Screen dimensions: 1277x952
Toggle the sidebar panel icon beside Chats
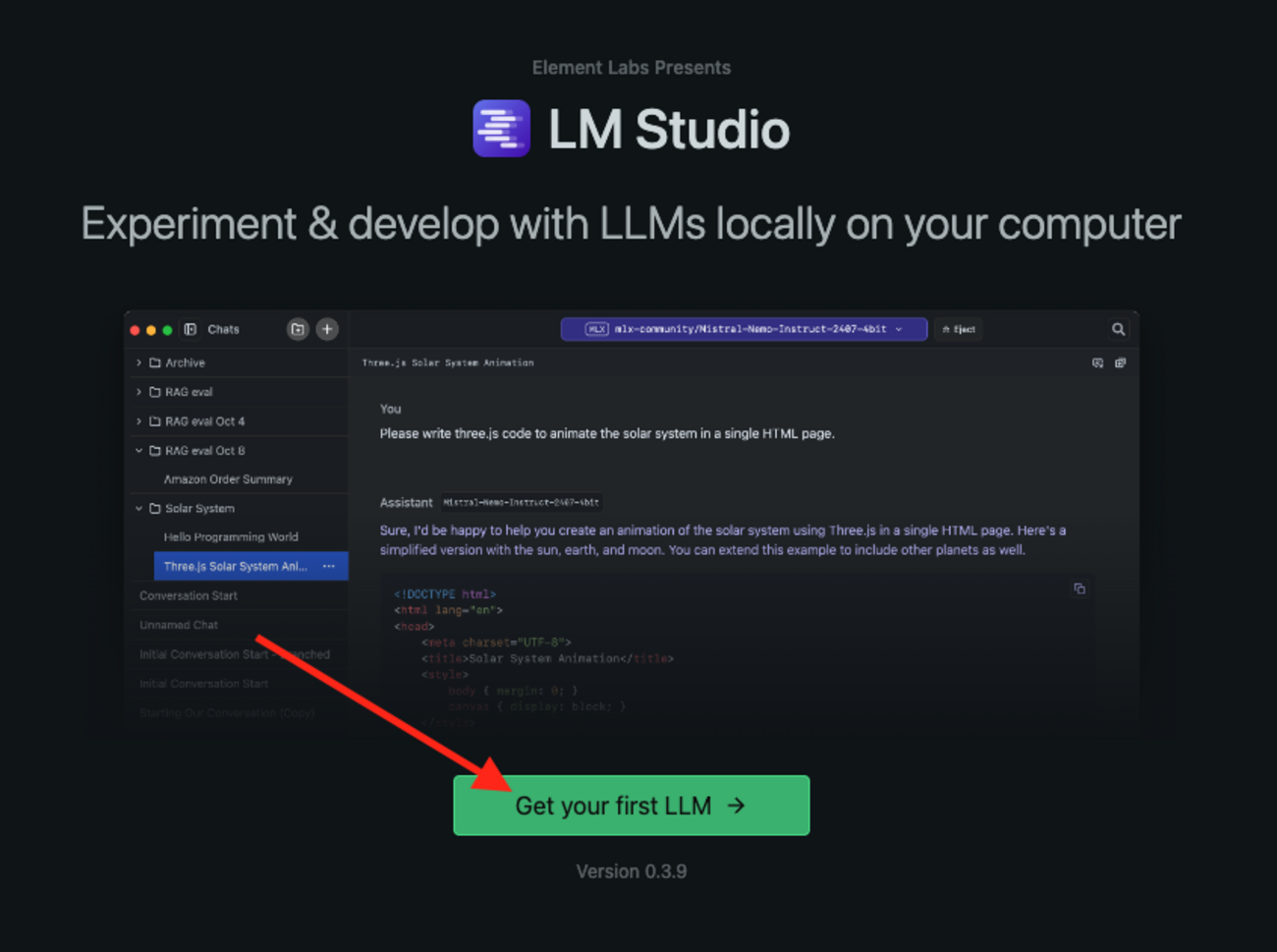pyautogui.click(x=191, y=329)
